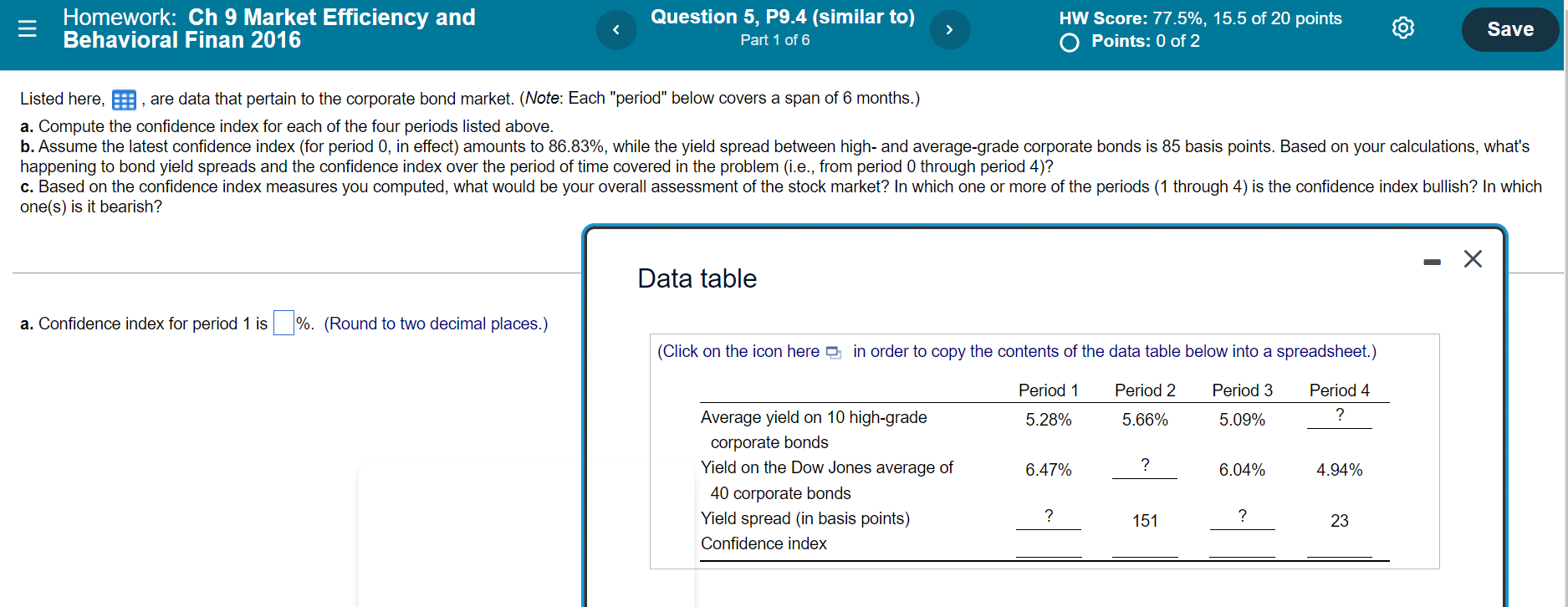This screenshot has height=607, width=1568.
Task: Click the Part 1 of 6 indicator
Action: coord(775,39)
